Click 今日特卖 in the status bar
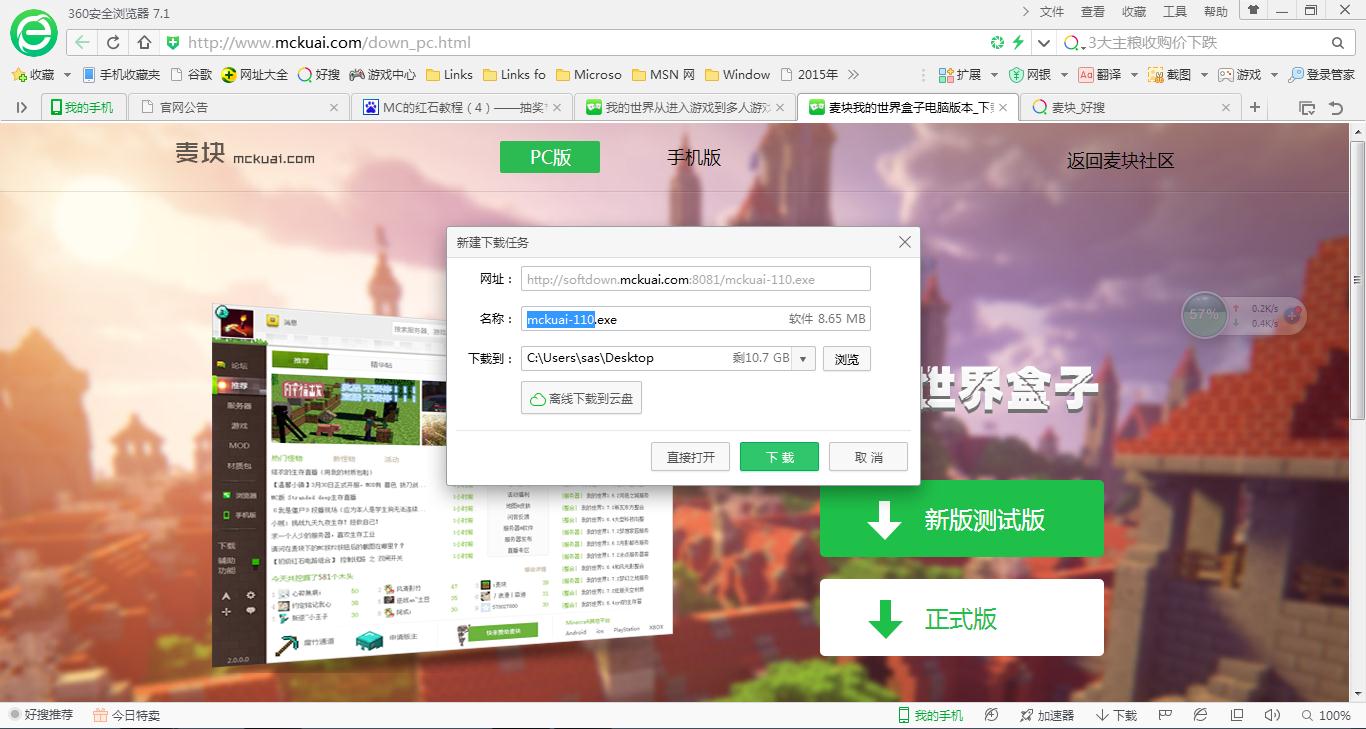 tap(126, 715)
